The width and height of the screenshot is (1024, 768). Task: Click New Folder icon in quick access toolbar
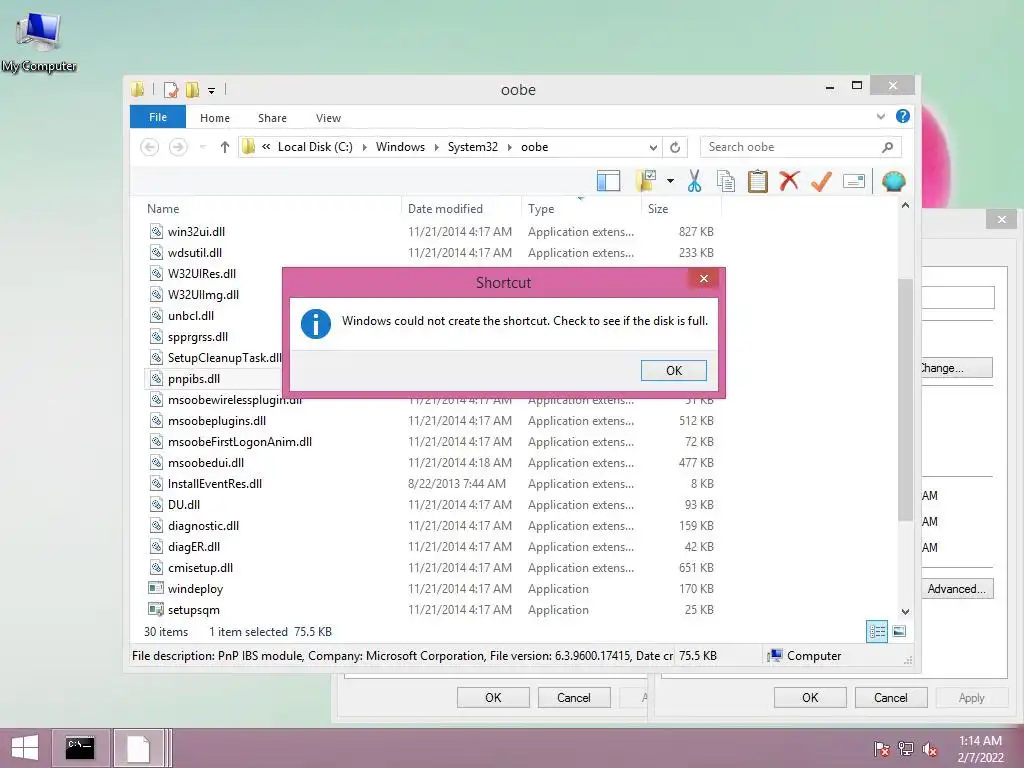click(x=192, y=89)
